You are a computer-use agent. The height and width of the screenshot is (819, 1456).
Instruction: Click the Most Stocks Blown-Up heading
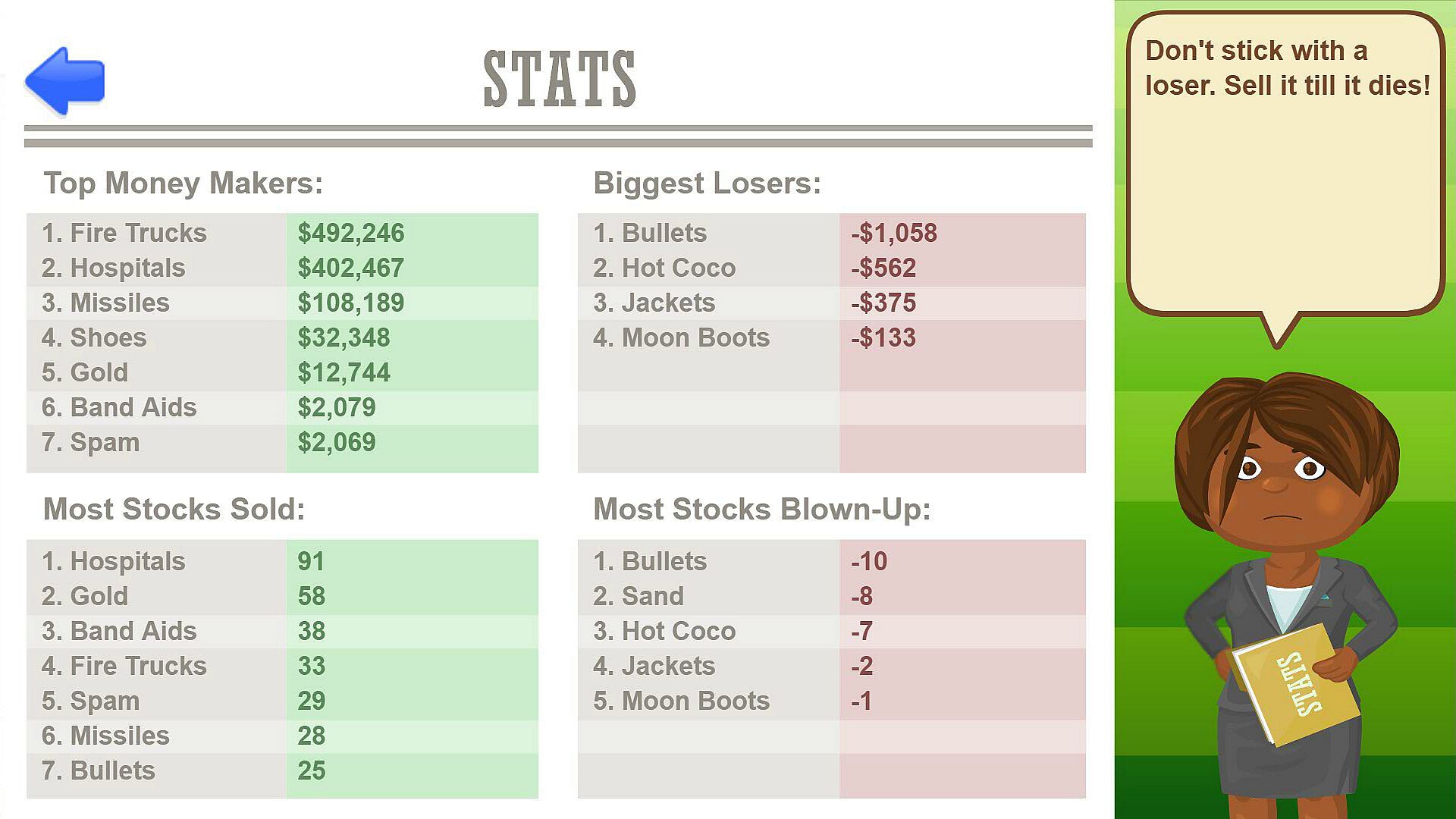coord(761,509)
